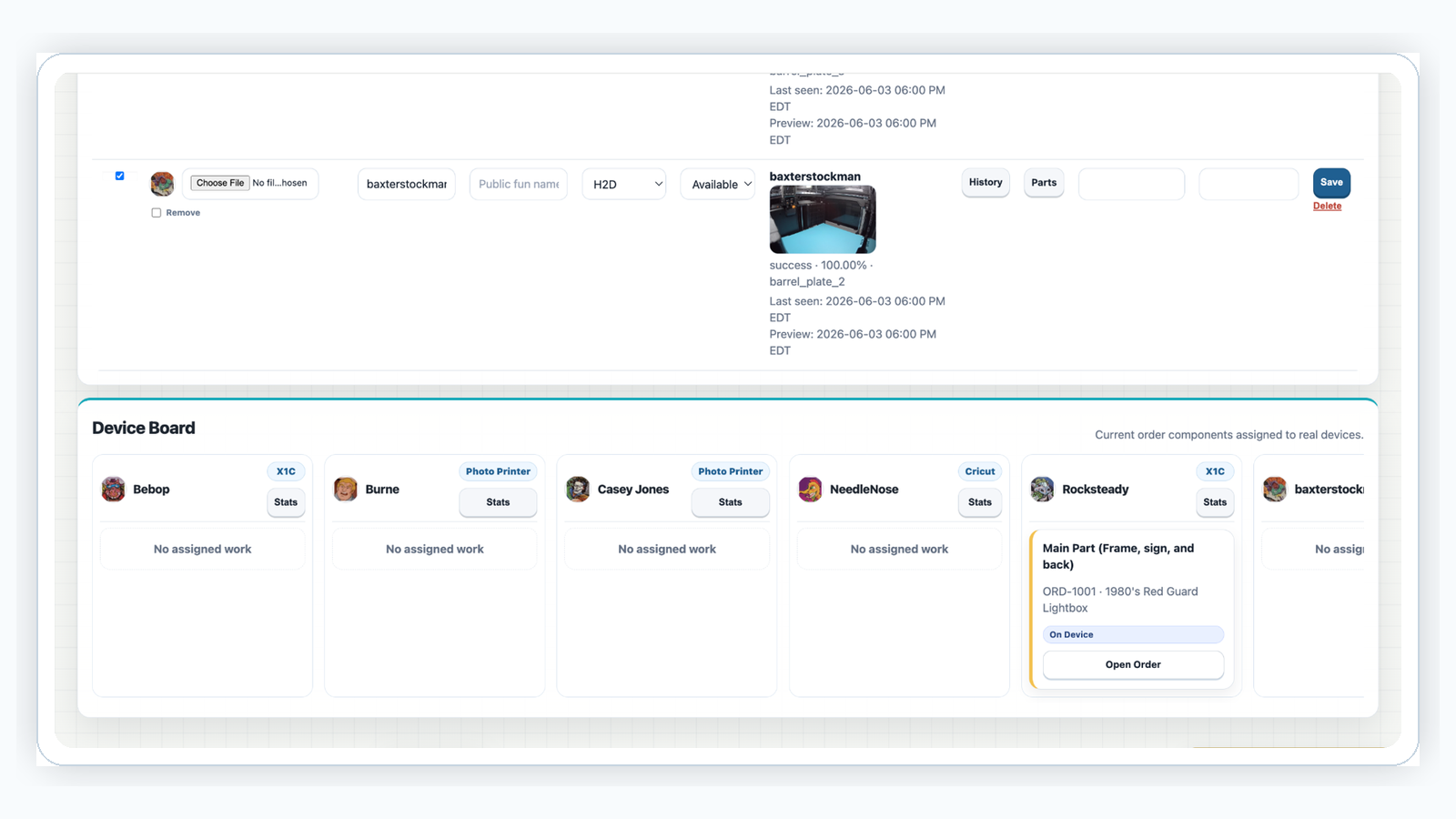Click baxterstockman avatar beside Choose File

click(x=162, y=184)
